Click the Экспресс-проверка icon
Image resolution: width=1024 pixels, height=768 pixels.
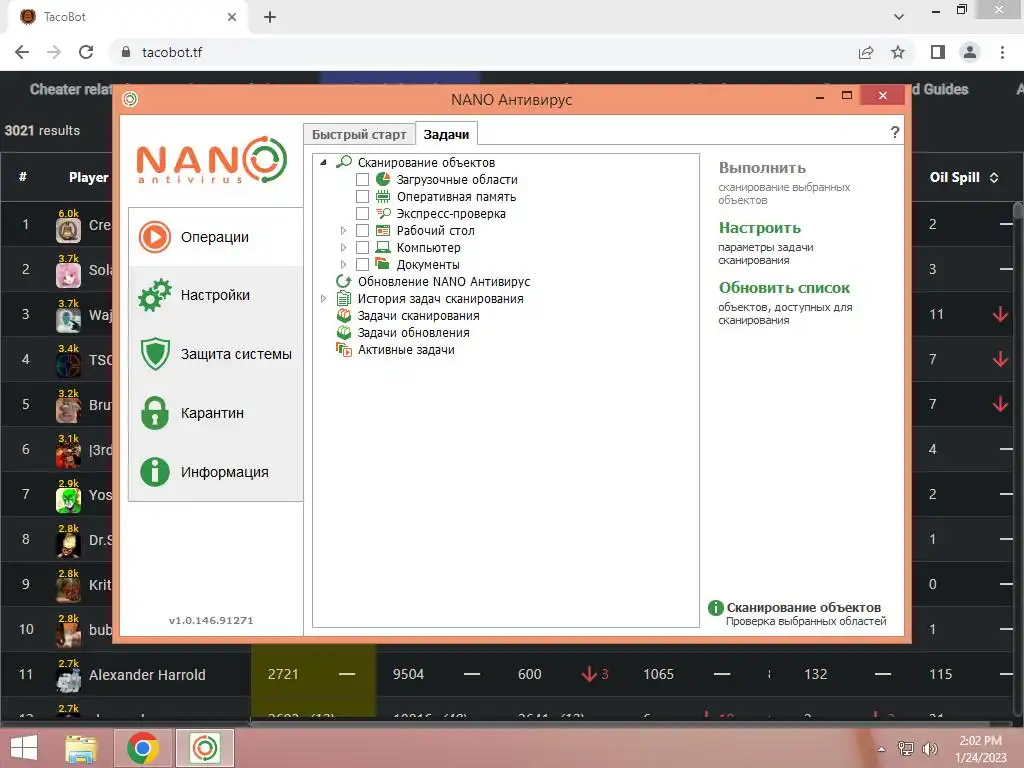pos(383,213)
